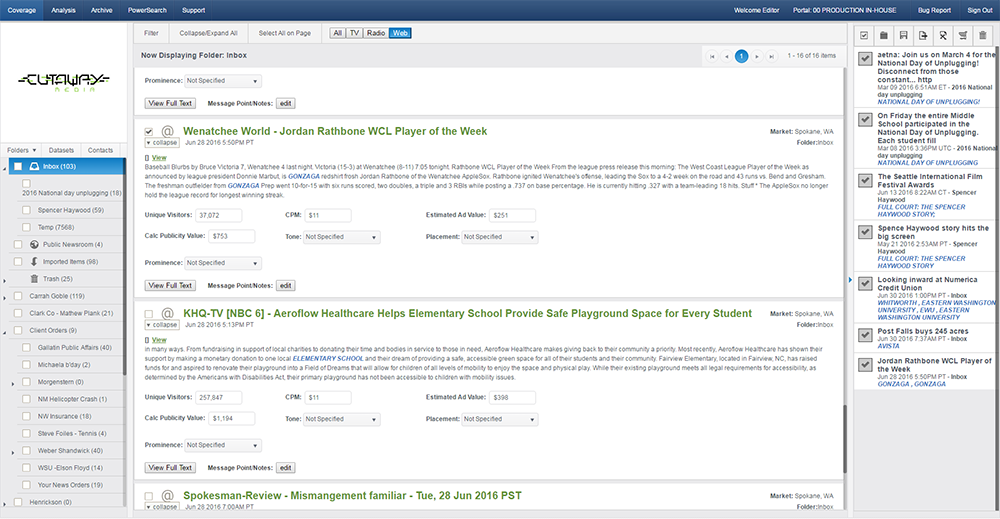Viewport: 1000px width, 519px height.
Task: Uncheck the Wenatchee World article checkbox
Action: tap(149, 132)
